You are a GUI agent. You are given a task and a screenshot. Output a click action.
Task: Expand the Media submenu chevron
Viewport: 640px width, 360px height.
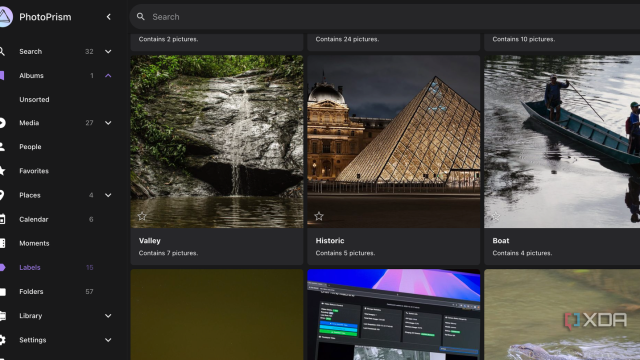[108, 123]
